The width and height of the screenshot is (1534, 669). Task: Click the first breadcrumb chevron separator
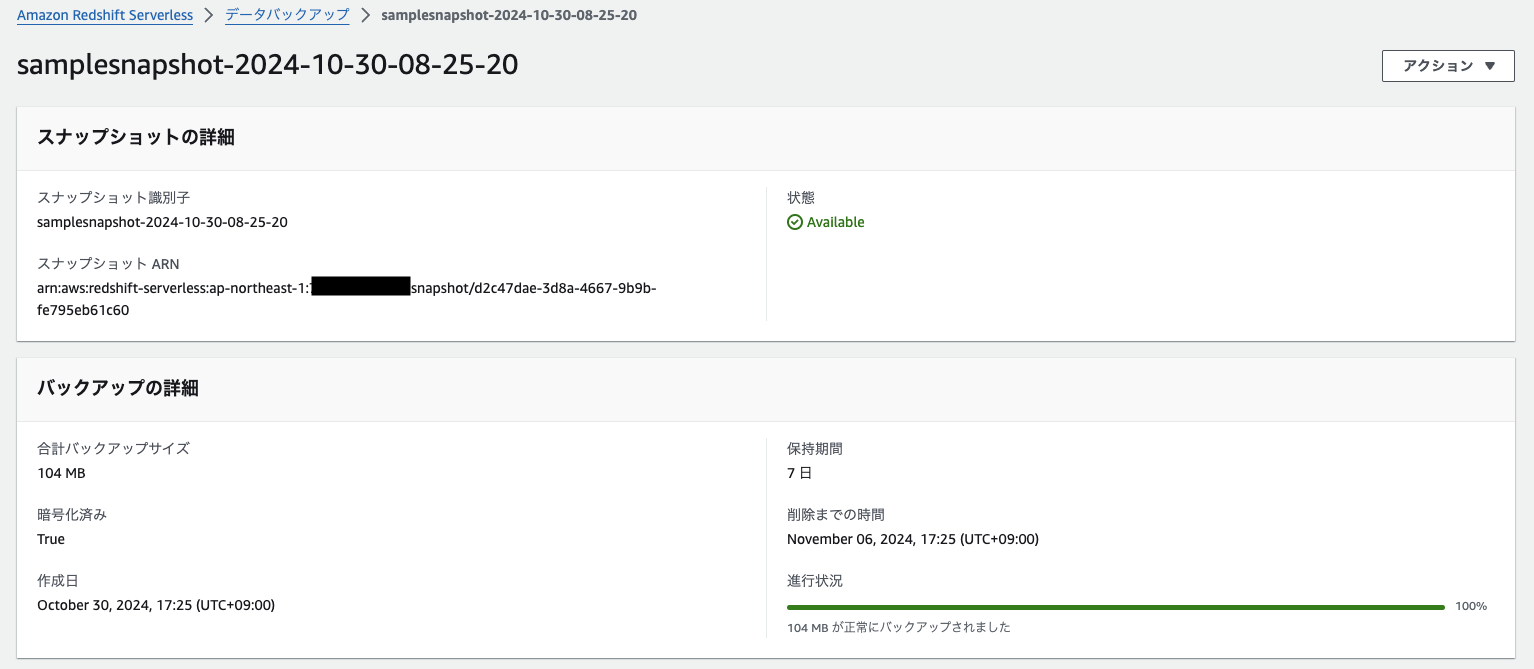click(209, 15)
